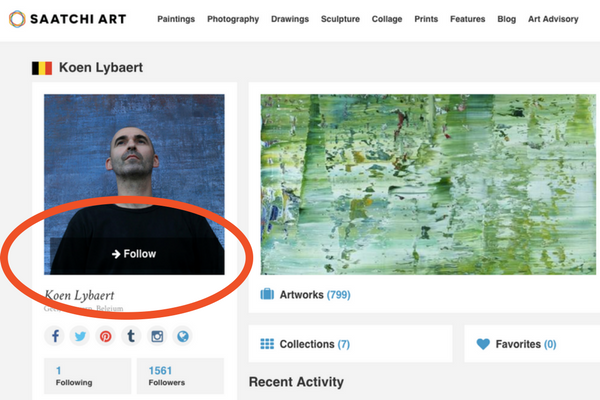The height and width of the screenshot is (400, 600).
Task: Click the Belgian flag icon
Action: coord(42,68)
